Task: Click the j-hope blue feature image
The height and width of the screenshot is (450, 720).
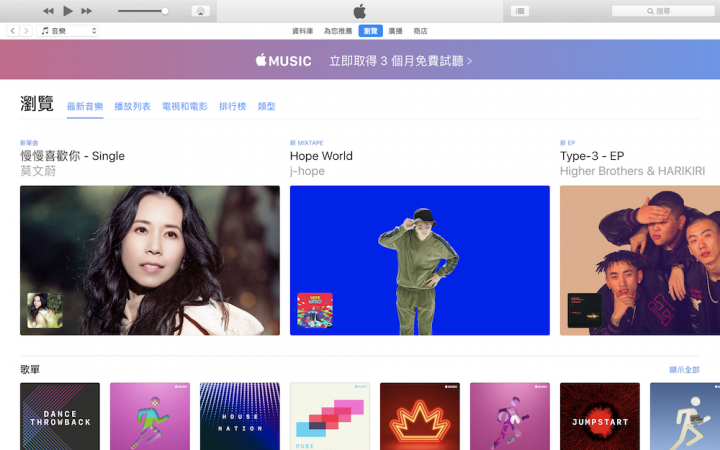Action: pos(420,260)
